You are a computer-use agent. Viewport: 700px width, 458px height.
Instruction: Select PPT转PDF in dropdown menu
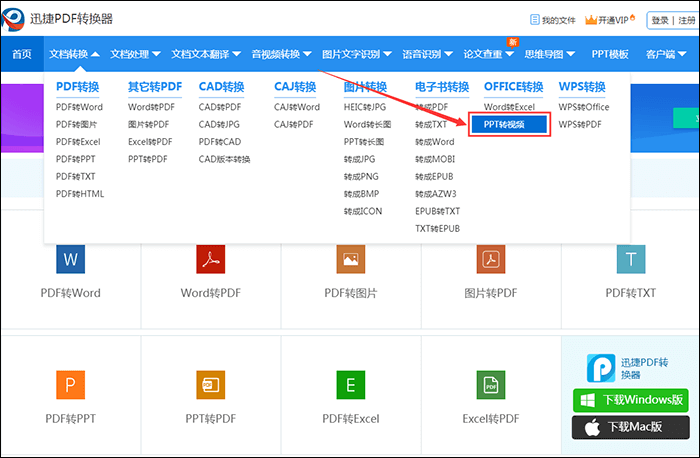click(148, 159)
